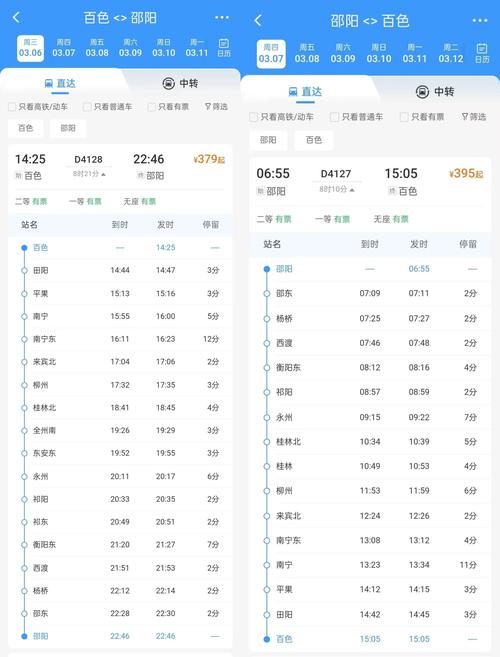Go back from the 百色<>邵阳 screen
500x657 pixels.
click(16, 18)
